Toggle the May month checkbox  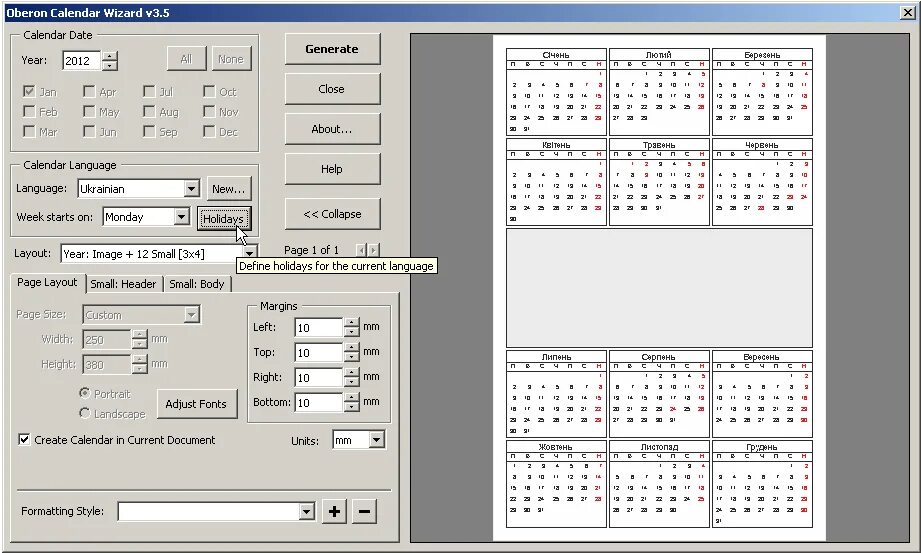(x=89, y=111)
